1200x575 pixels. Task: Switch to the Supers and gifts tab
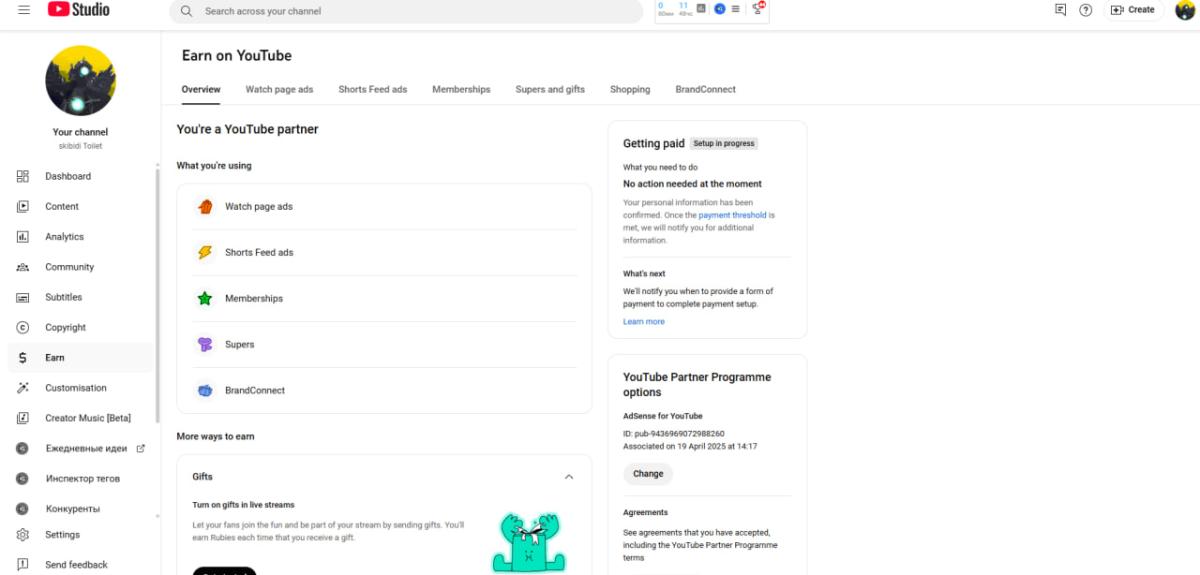pyautogui.click(x=550, y=89)
